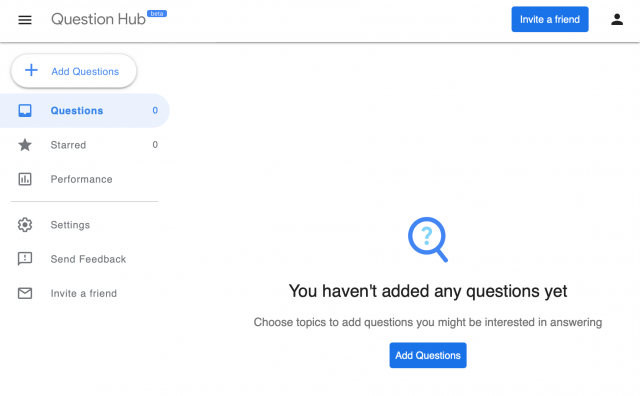Click the user account profile icon
Image resolution: width=640 pixels, height=396 pixels.
tap(617, 19)
